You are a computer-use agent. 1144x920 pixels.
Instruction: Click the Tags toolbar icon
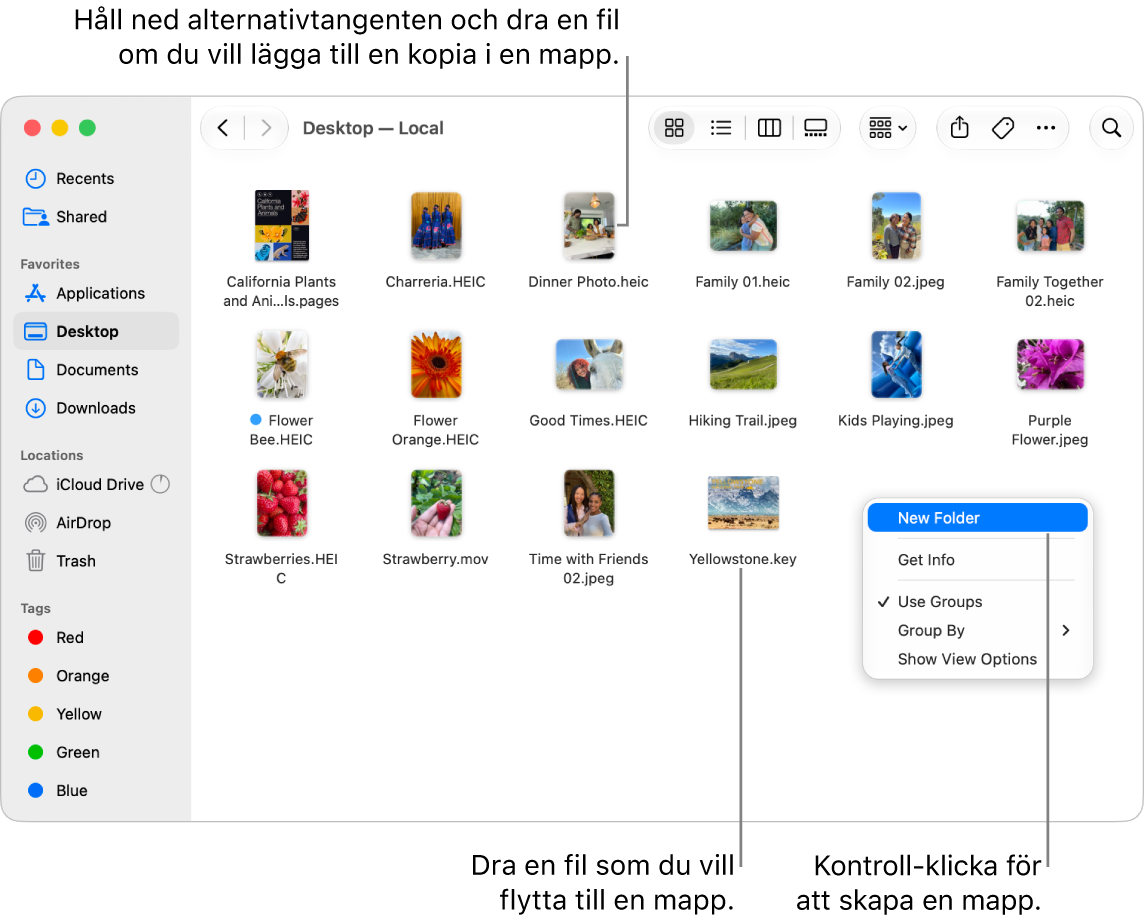(x=1003, y=128)
